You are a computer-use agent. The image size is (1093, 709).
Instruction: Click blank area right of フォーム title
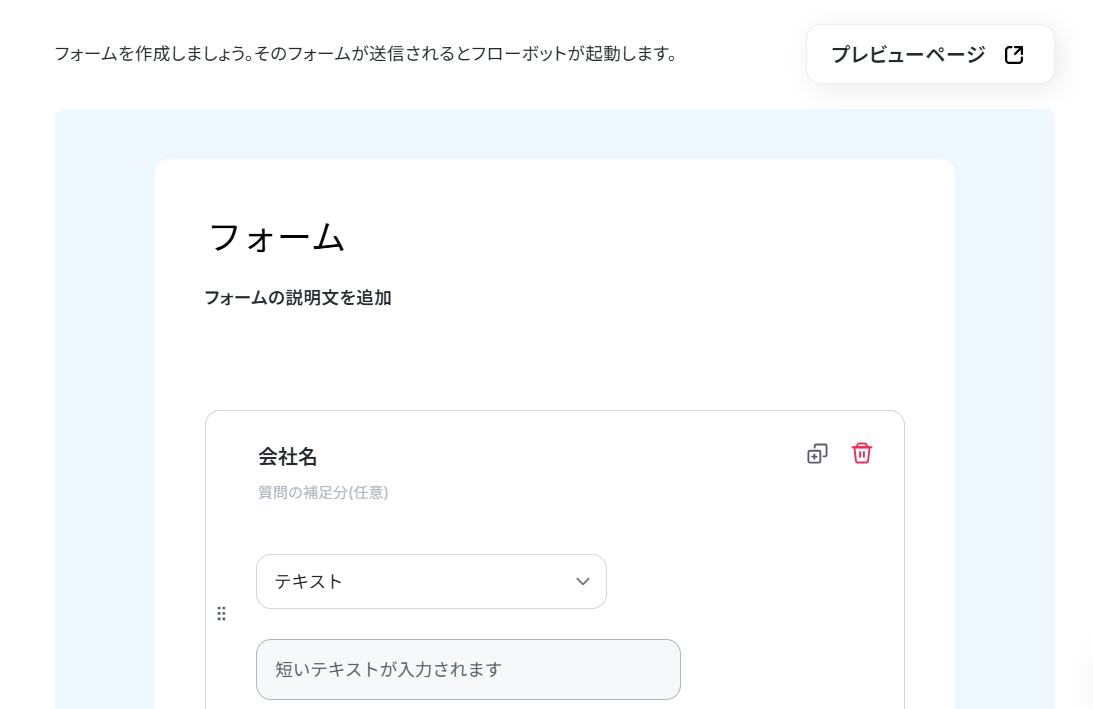(x=627, y=237)
